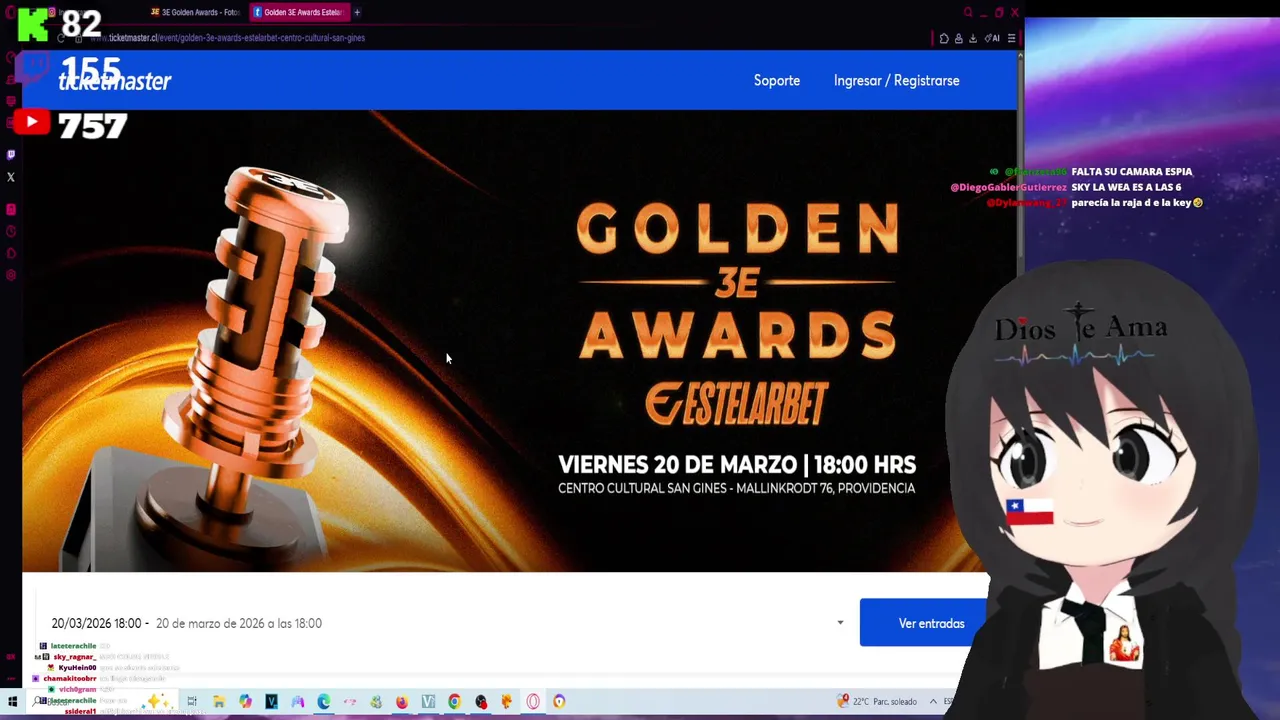Viewport: 1280px width, 720px height.
Task: Open the weather widget showing 22°C
Action: [x=879, y=702]
